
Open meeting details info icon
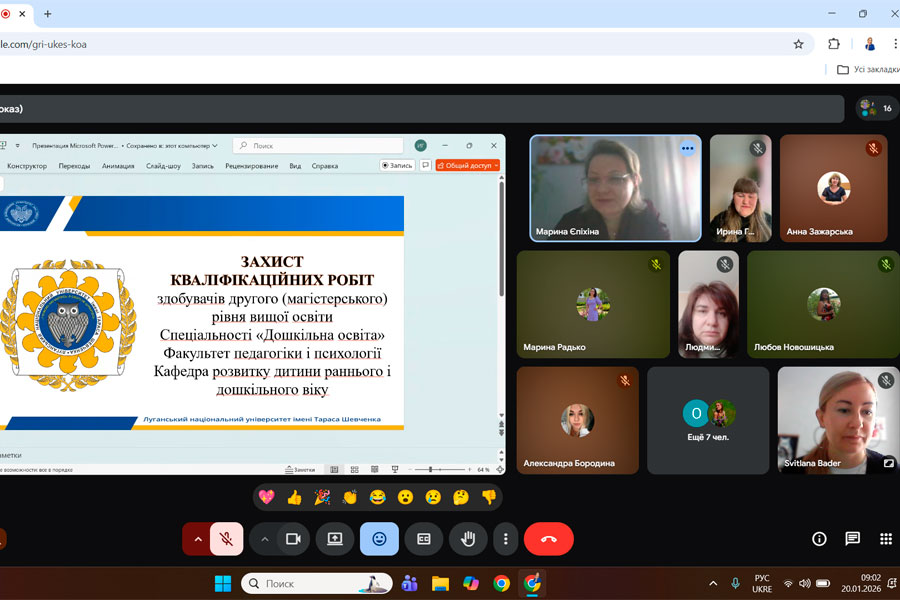click(x=819, y=539)
